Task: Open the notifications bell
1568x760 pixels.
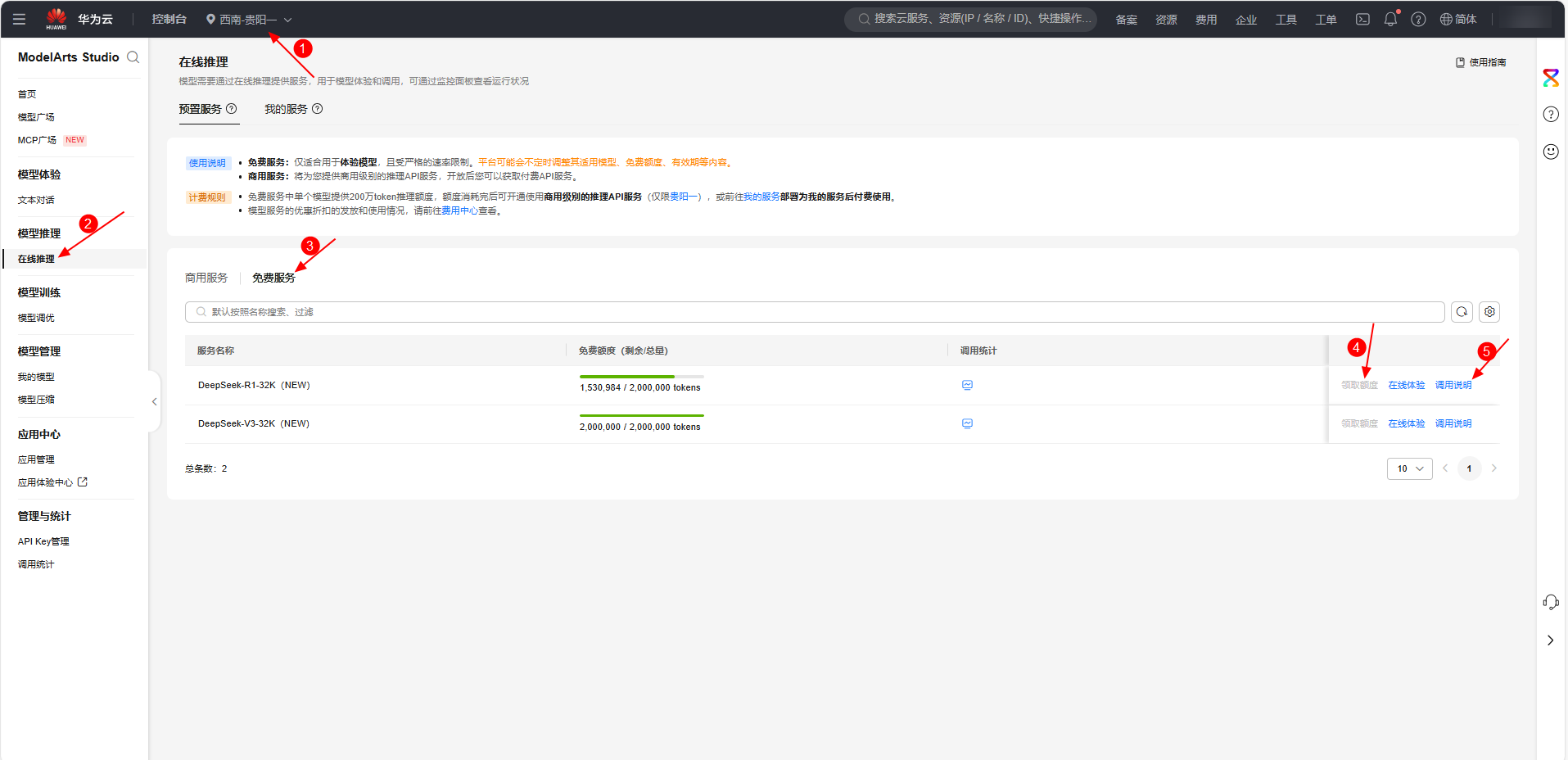Action: click(1390, 19)
